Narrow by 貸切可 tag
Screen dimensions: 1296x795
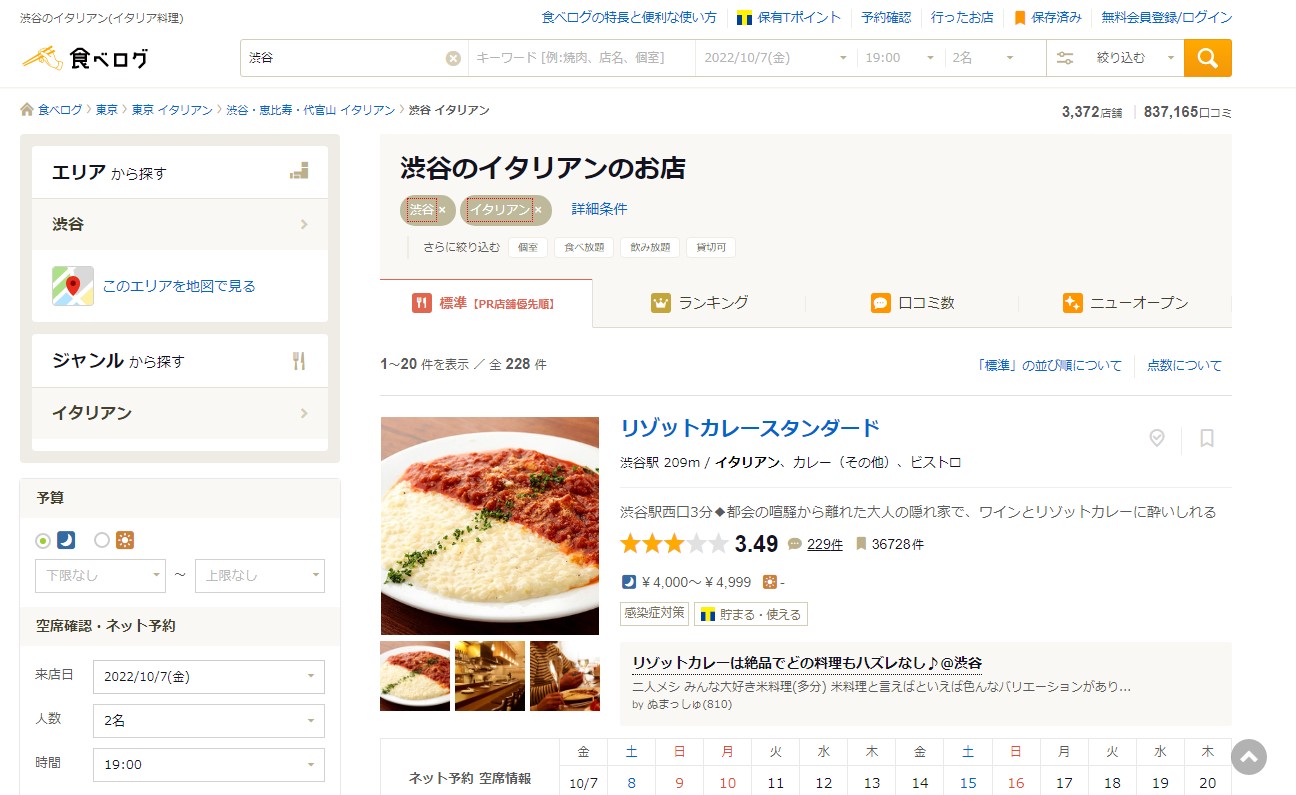tap(711, 247)
